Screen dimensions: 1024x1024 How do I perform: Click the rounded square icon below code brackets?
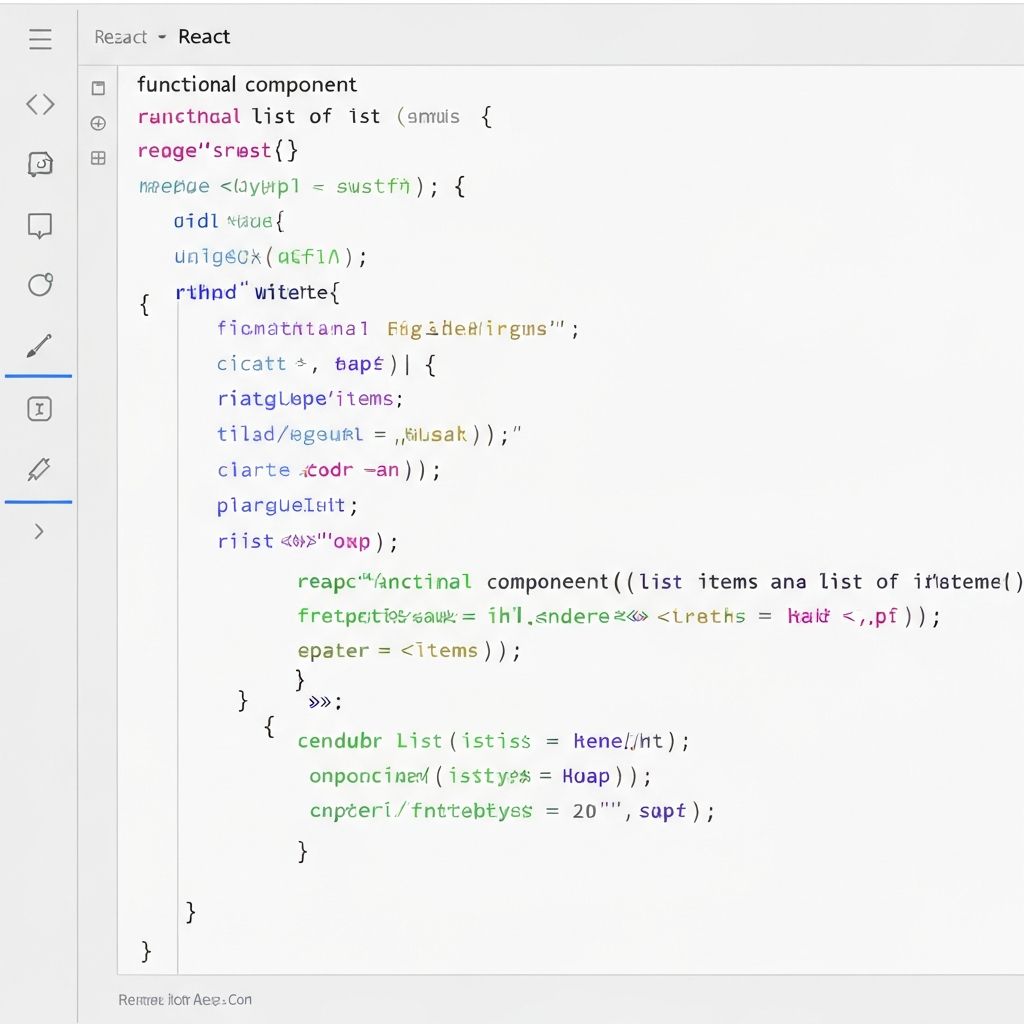[40, 164]
